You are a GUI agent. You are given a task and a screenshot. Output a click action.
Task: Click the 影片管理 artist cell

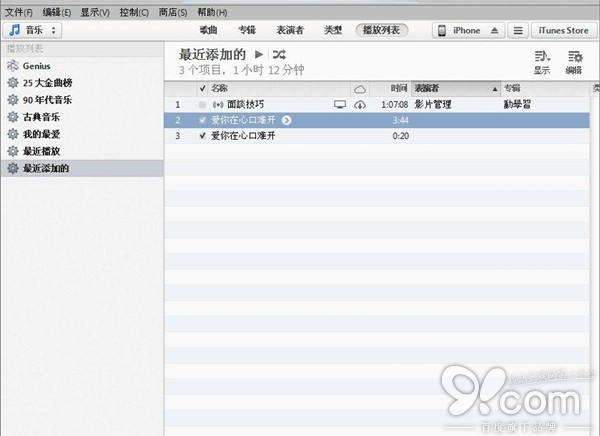pyautogui.click(x=433, y=105)
